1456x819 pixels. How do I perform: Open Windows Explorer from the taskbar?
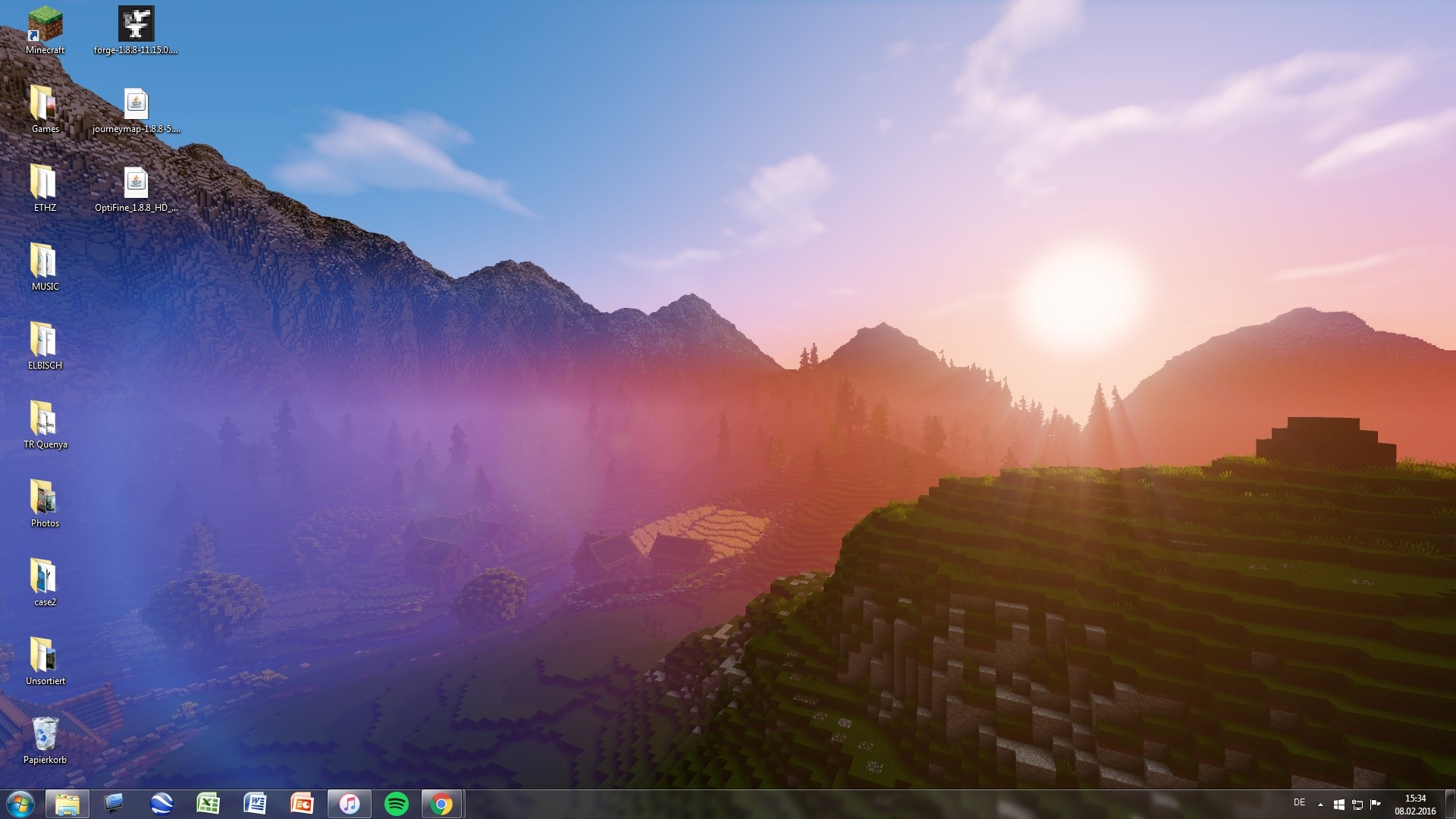[67, 804]
